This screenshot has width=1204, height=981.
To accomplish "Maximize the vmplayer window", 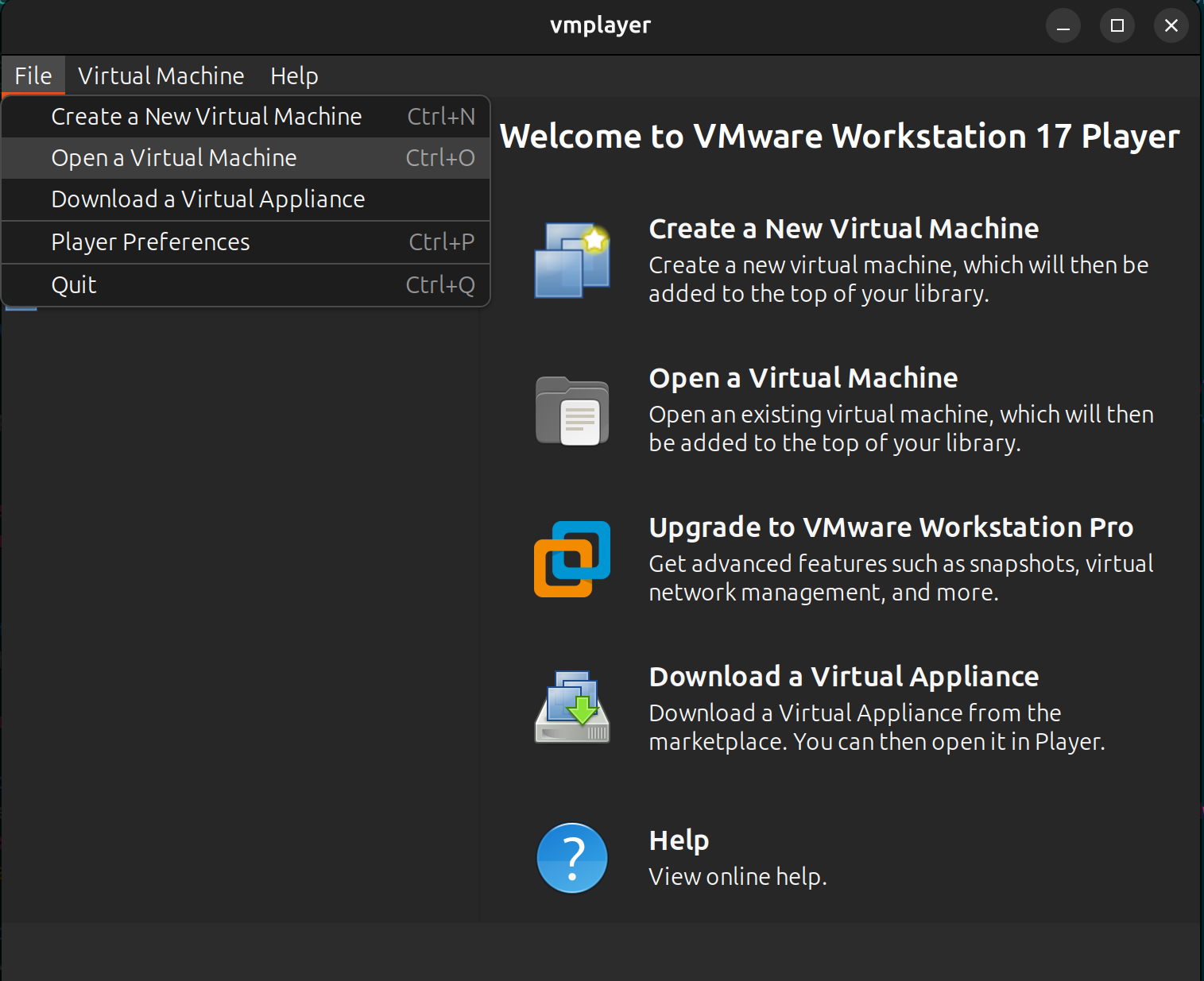I will coord(1117,26).
